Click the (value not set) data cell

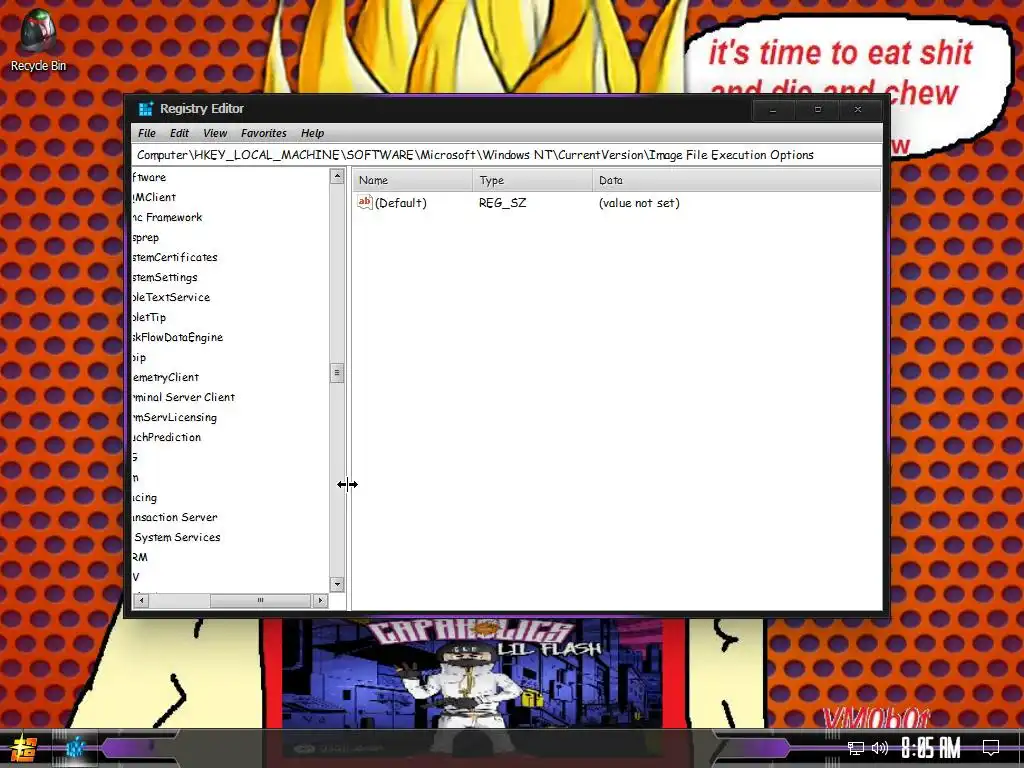[x=639, y=203]
